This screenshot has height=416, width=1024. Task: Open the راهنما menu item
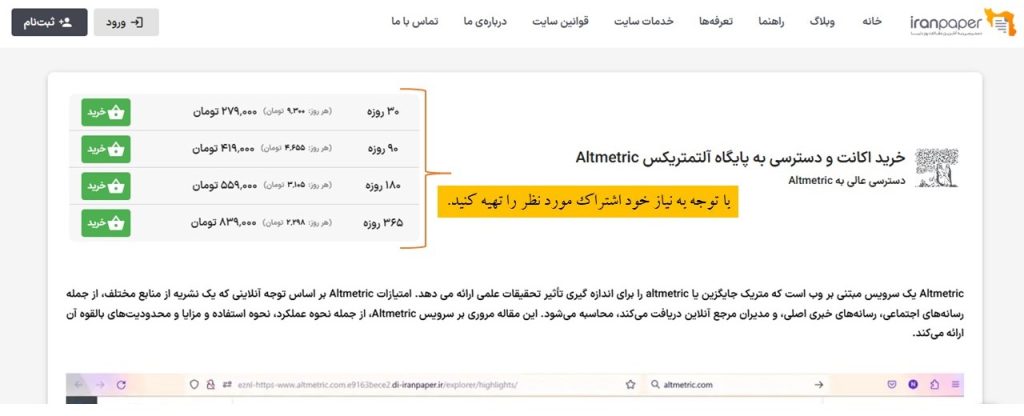point(771,22)
